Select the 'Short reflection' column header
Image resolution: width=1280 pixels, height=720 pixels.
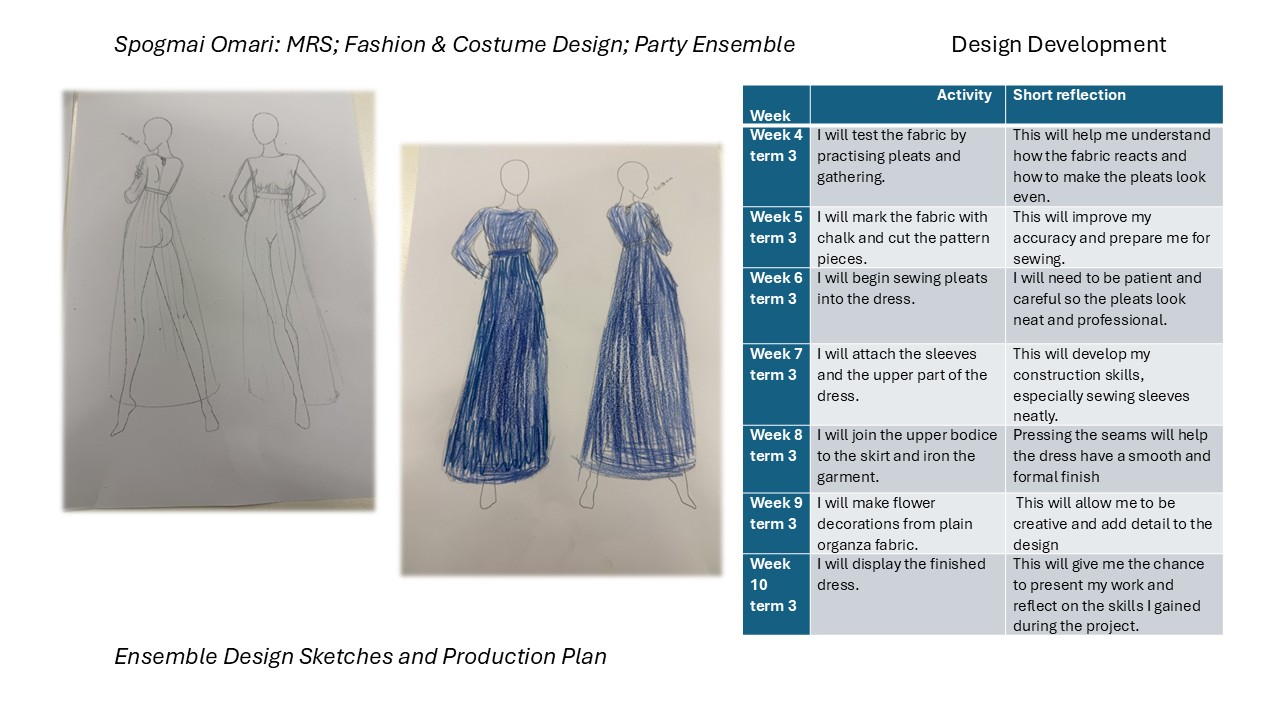(x=1069, y=96)
